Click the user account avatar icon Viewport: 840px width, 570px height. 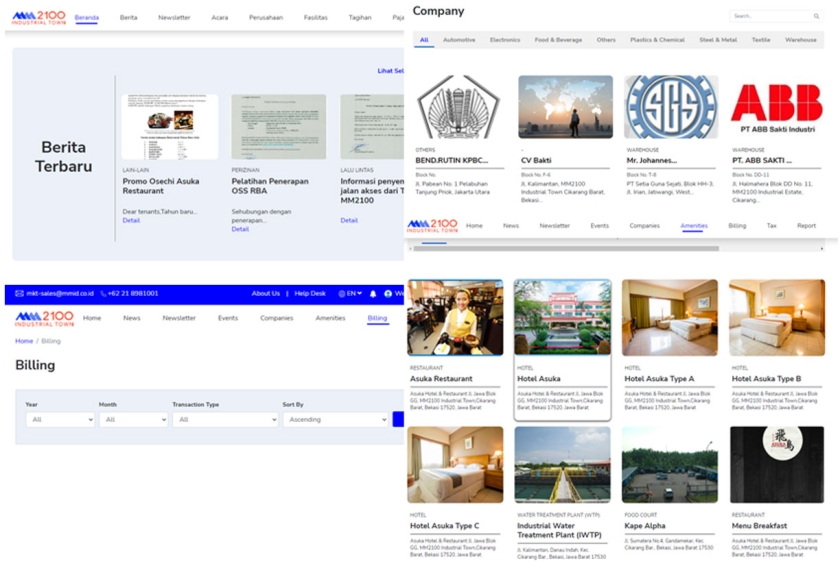[388, 294]
